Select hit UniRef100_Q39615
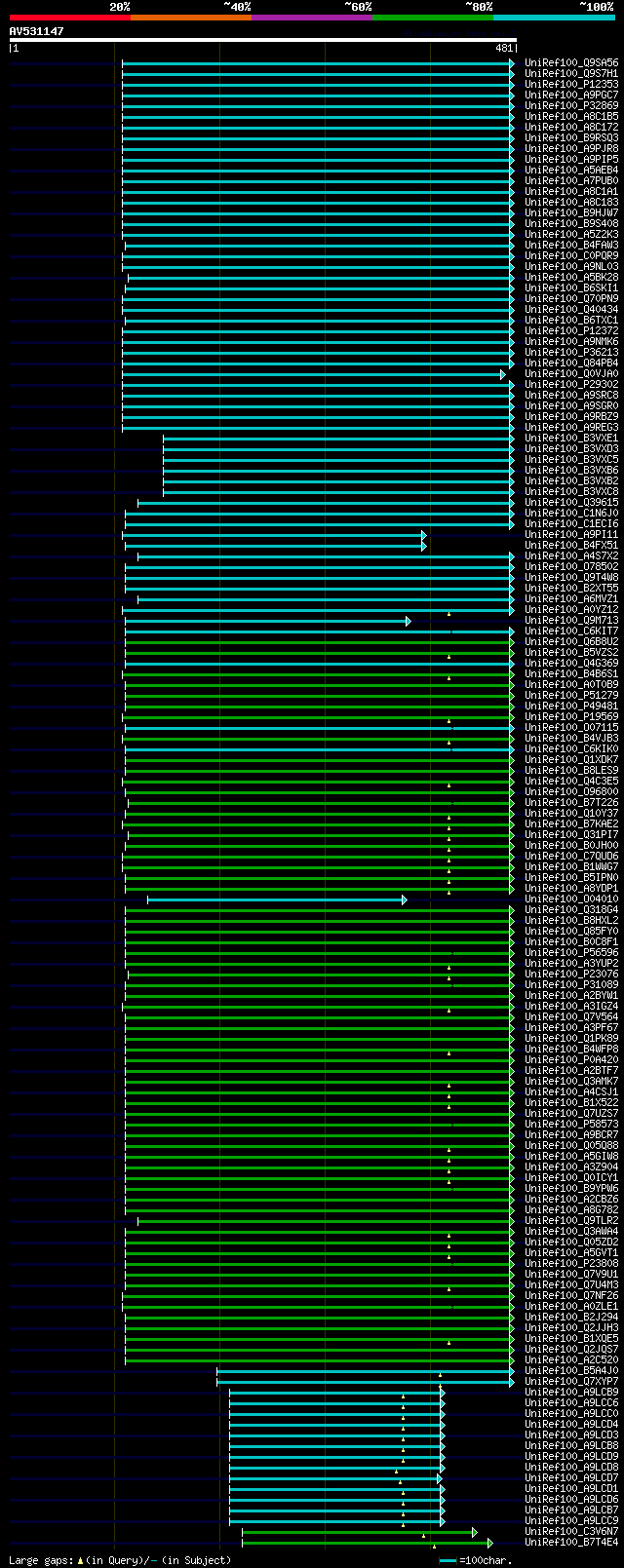The image size is (624, 1568). point(571,502)
